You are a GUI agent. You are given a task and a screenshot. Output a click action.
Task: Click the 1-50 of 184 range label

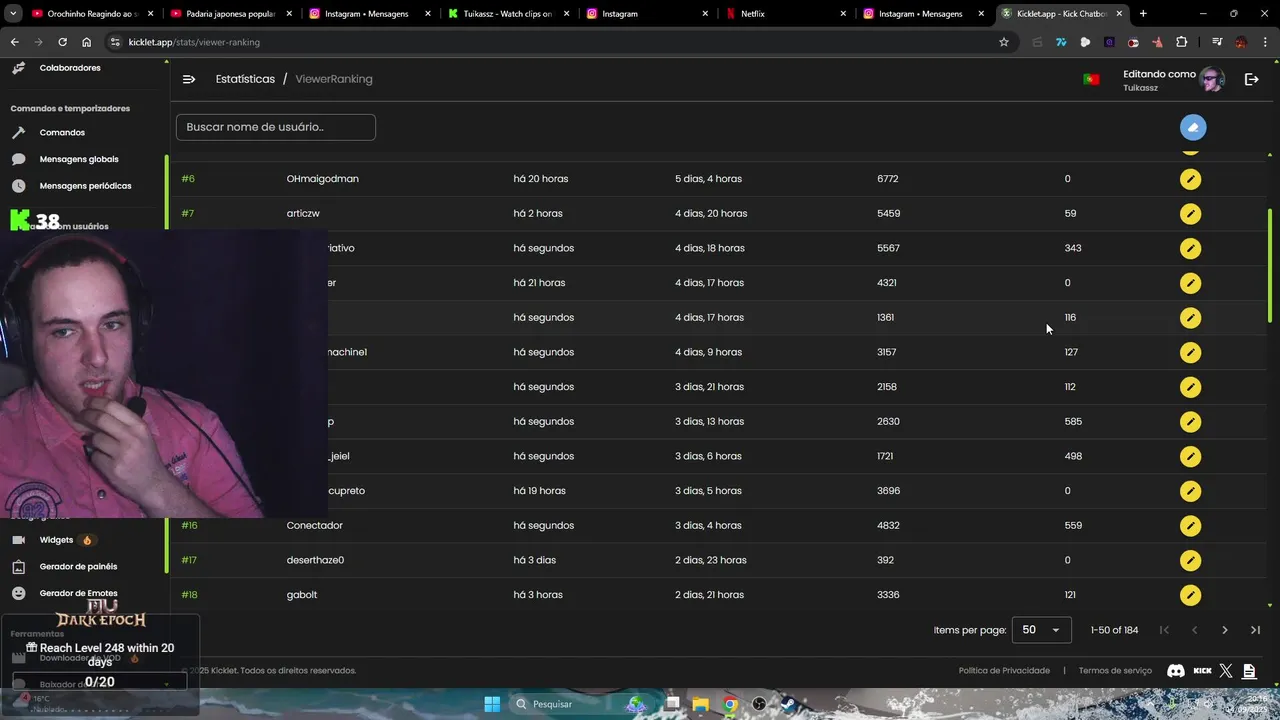click(x=1114, y=630)
